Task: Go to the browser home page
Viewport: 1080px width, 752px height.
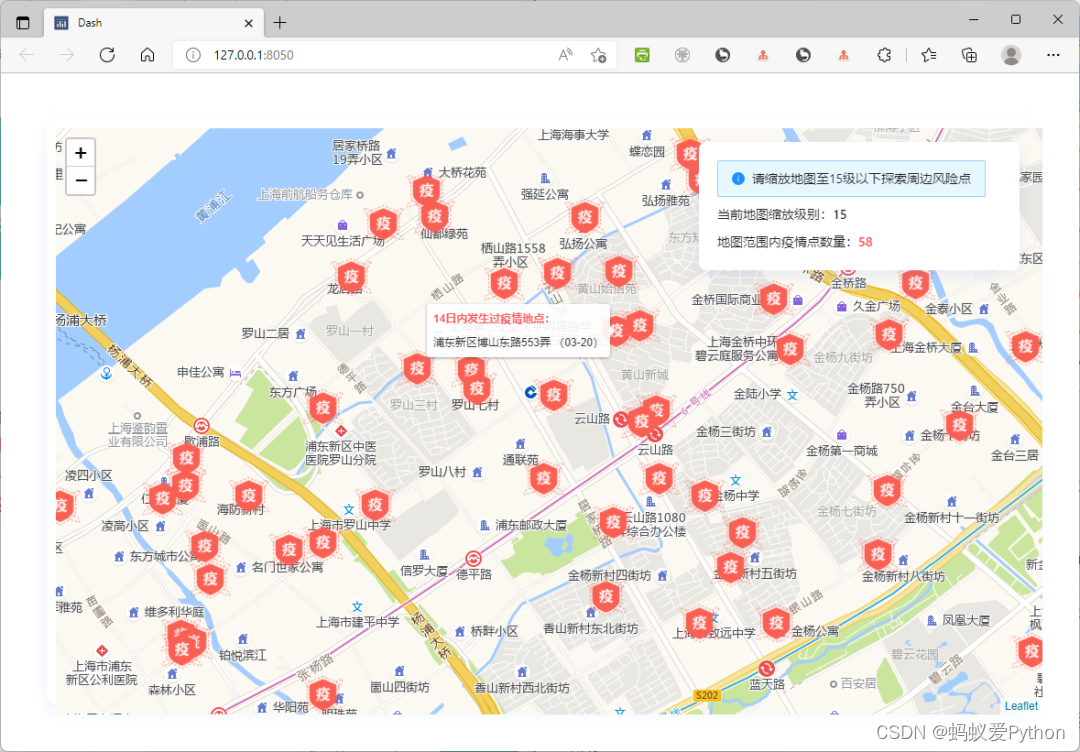Action: (x=147, y=55)
